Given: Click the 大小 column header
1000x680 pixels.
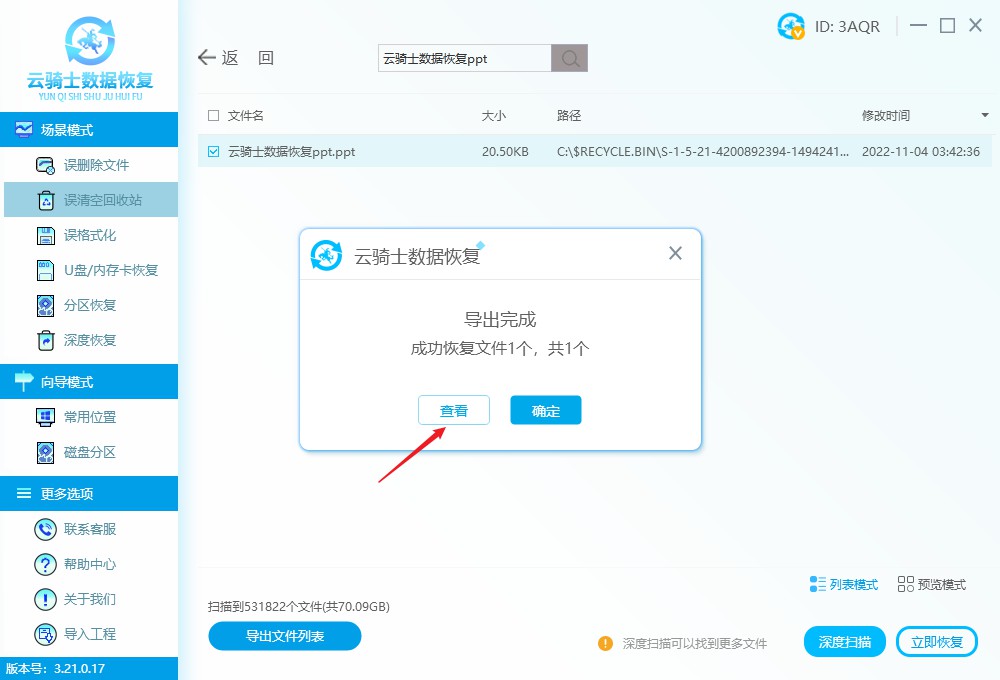Looking at the screenshot, I should click(494, 115).
